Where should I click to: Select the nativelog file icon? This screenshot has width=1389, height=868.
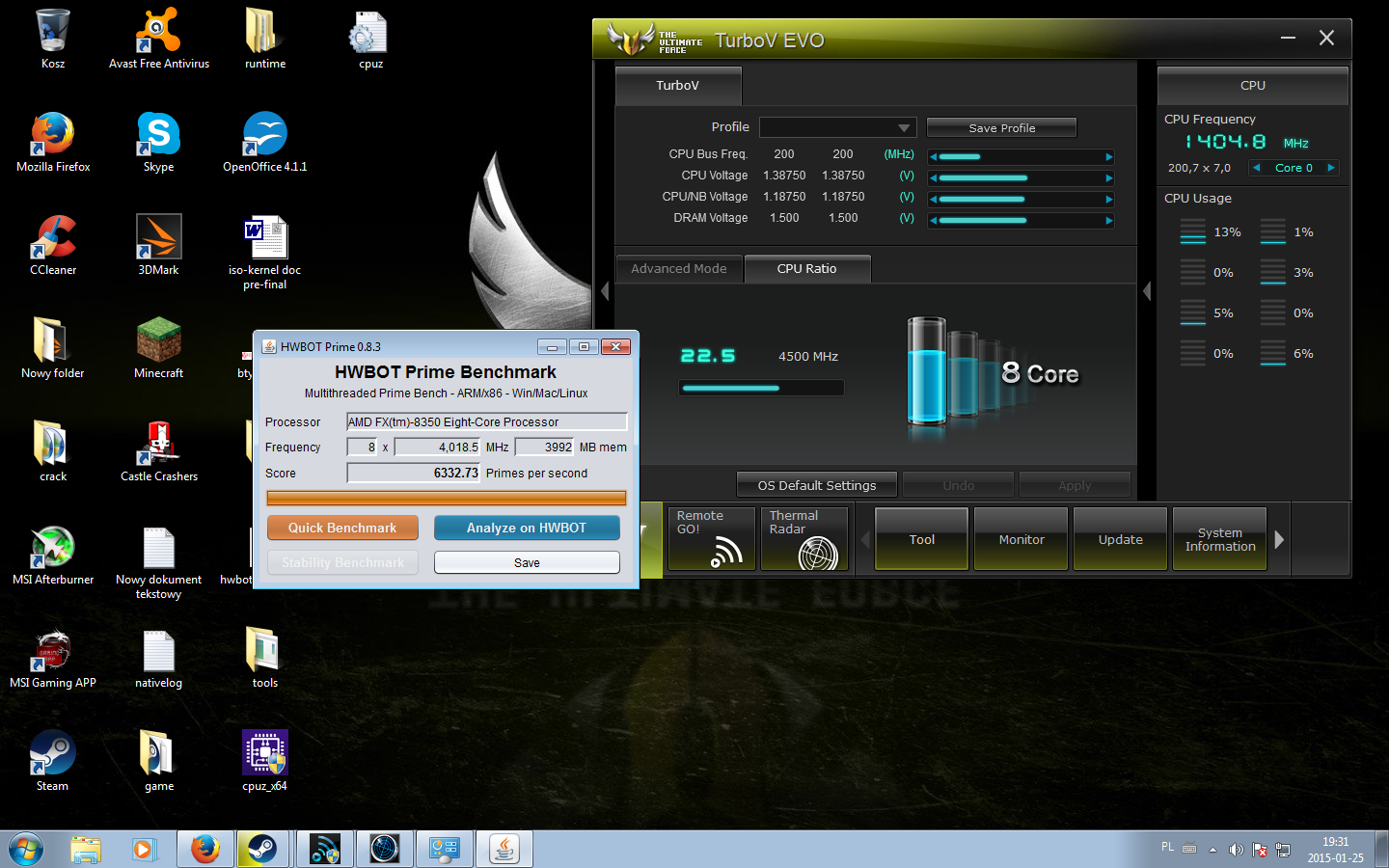[159, 658]
